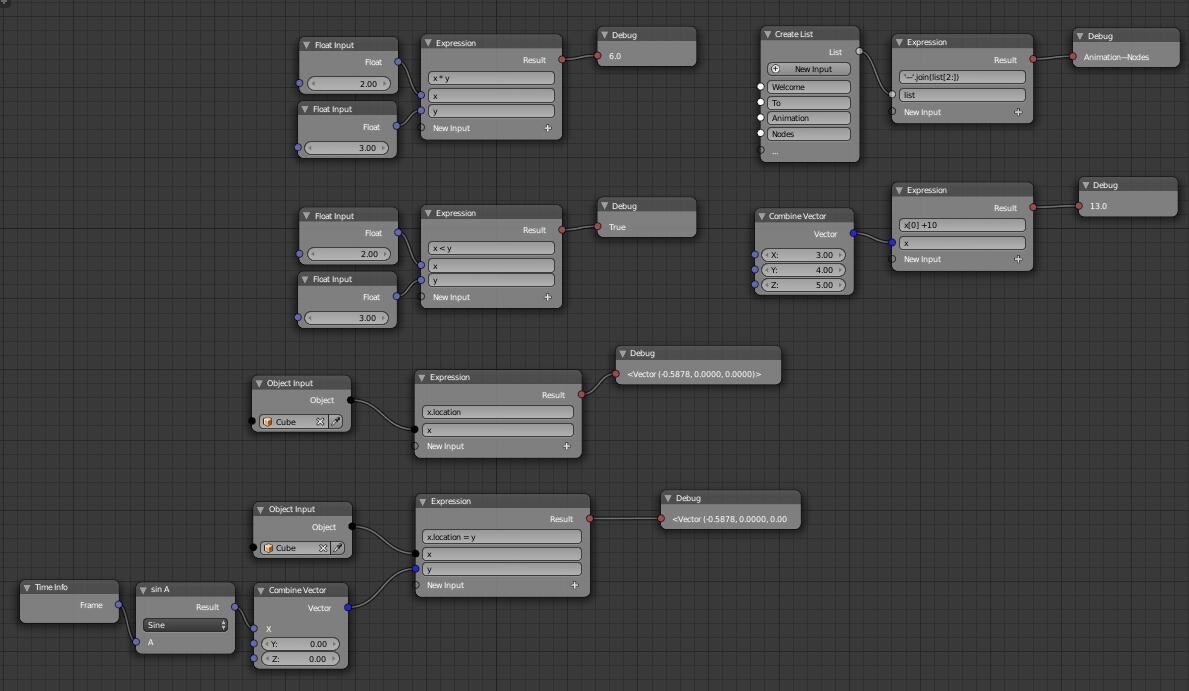Collapse the Expression node containing 'x < y'
This screenshot has height=691, width=1189.
pos(428,213)
